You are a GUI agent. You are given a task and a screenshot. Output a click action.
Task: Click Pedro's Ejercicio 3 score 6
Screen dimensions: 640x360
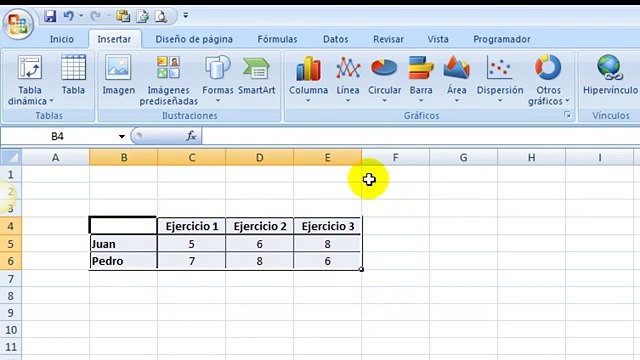point(327,261)
